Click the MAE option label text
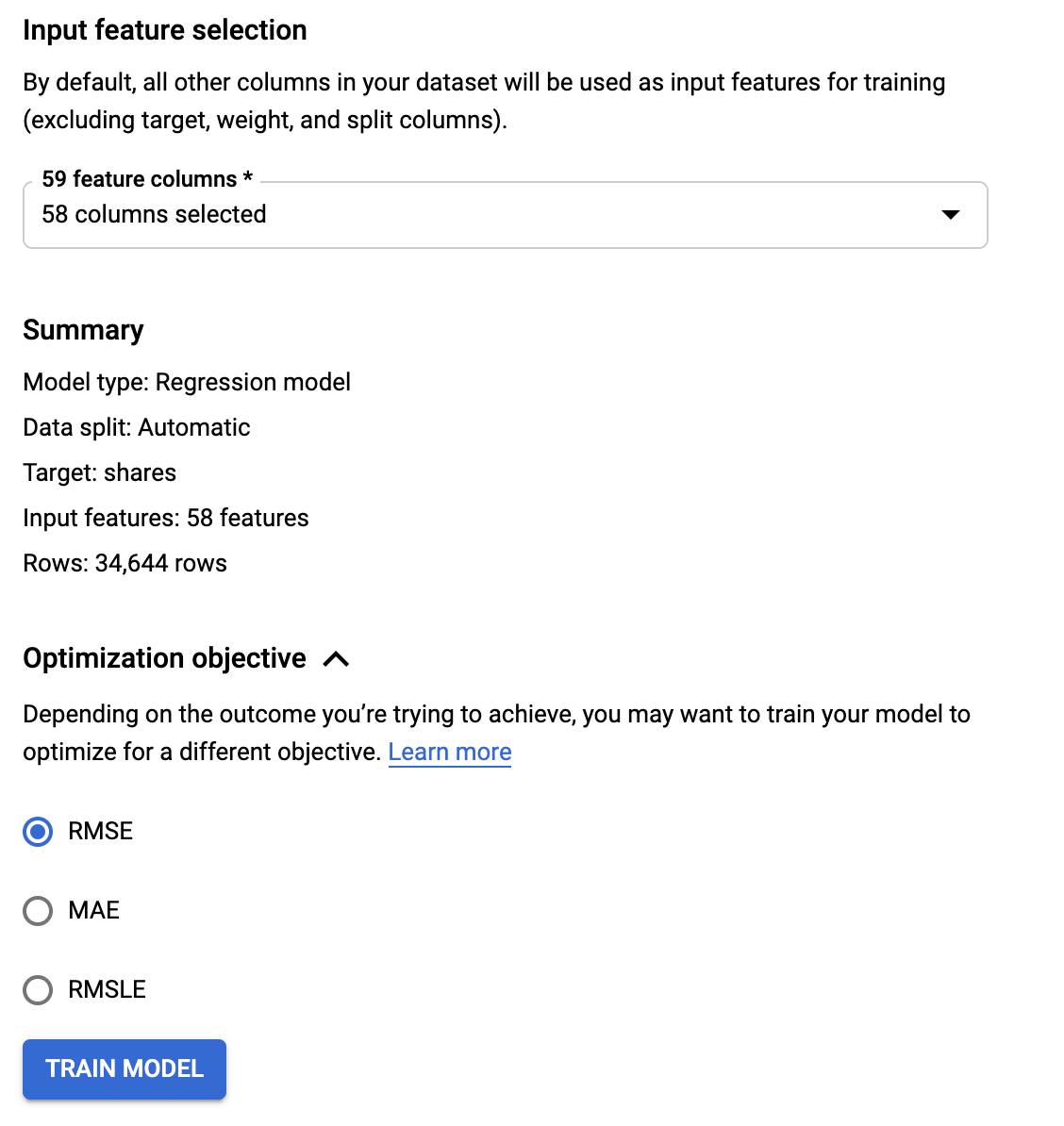This screenshot has height=1126, width=1064. point(93,910)
